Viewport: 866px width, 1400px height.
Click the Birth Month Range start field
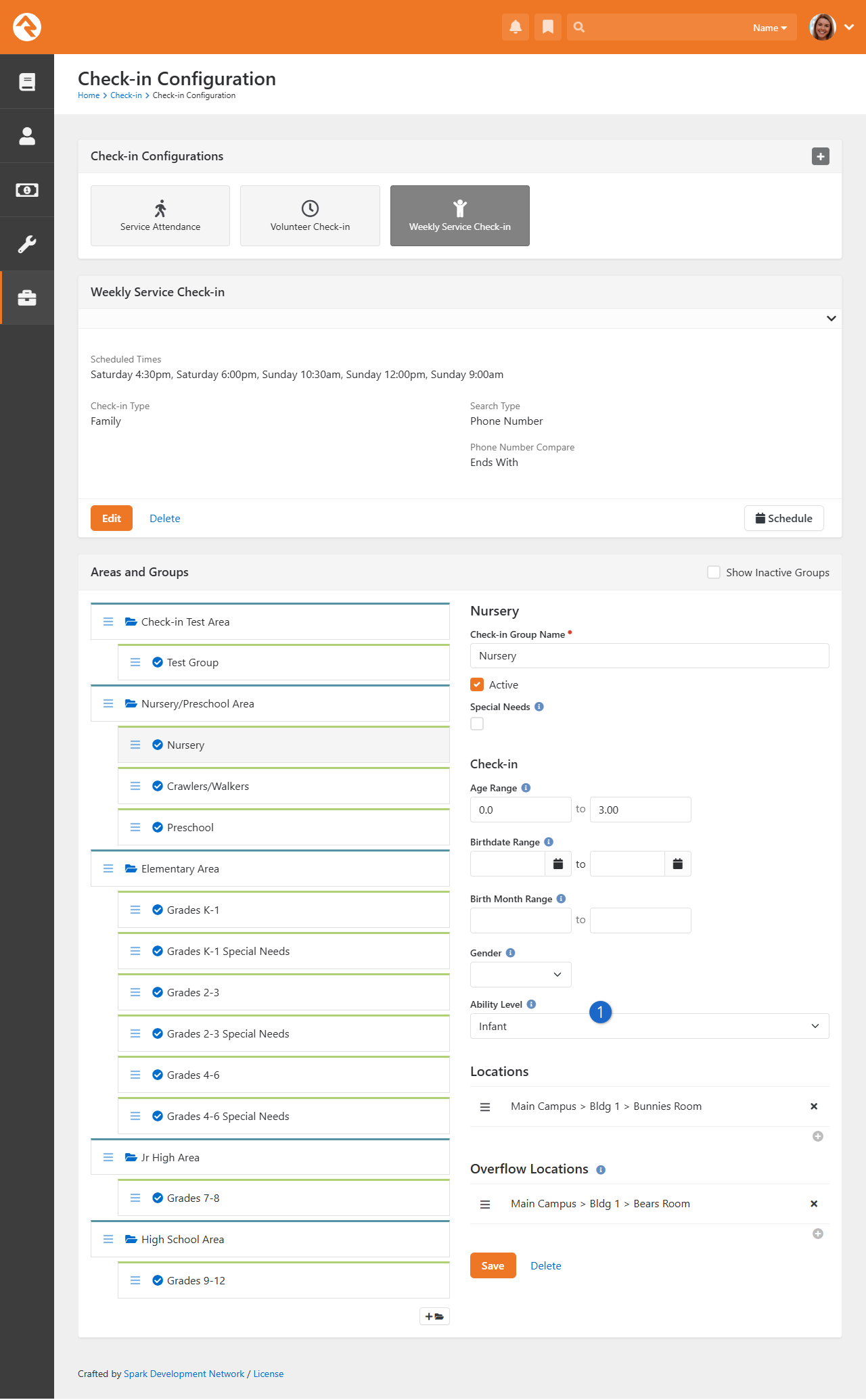coord(521,920)
